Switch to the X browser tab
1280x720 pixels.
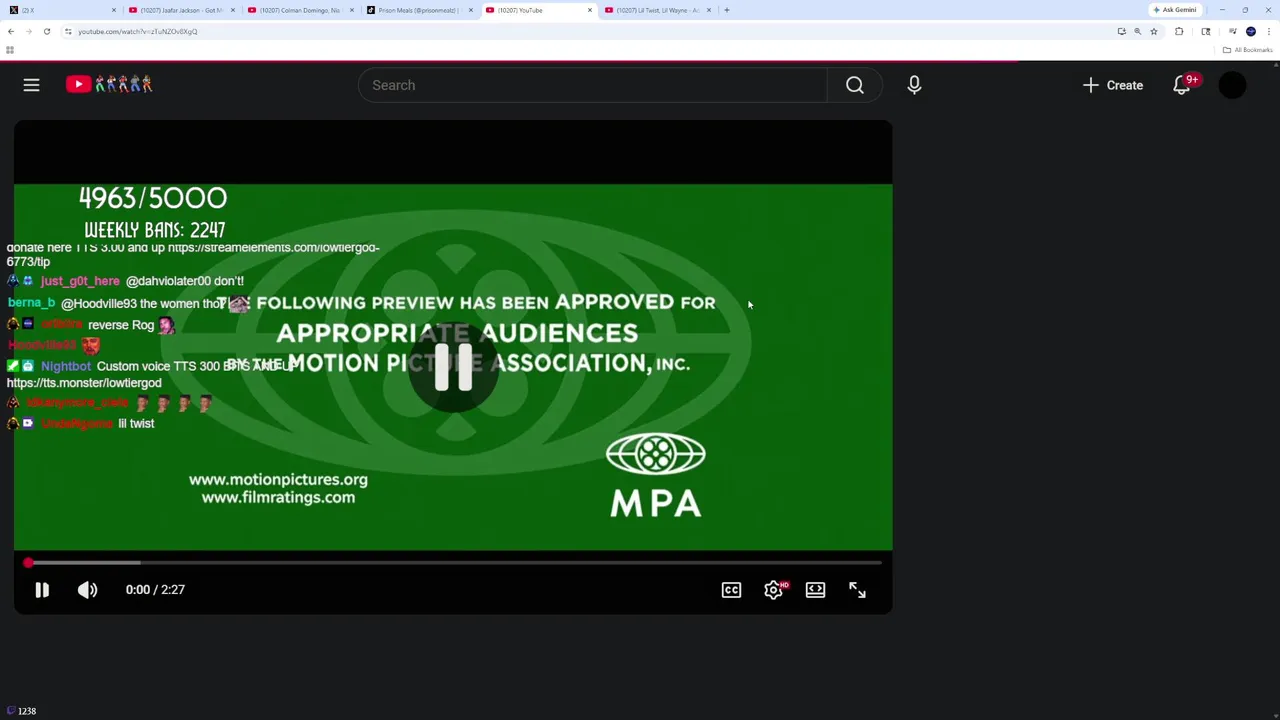[x=61, y=10]
